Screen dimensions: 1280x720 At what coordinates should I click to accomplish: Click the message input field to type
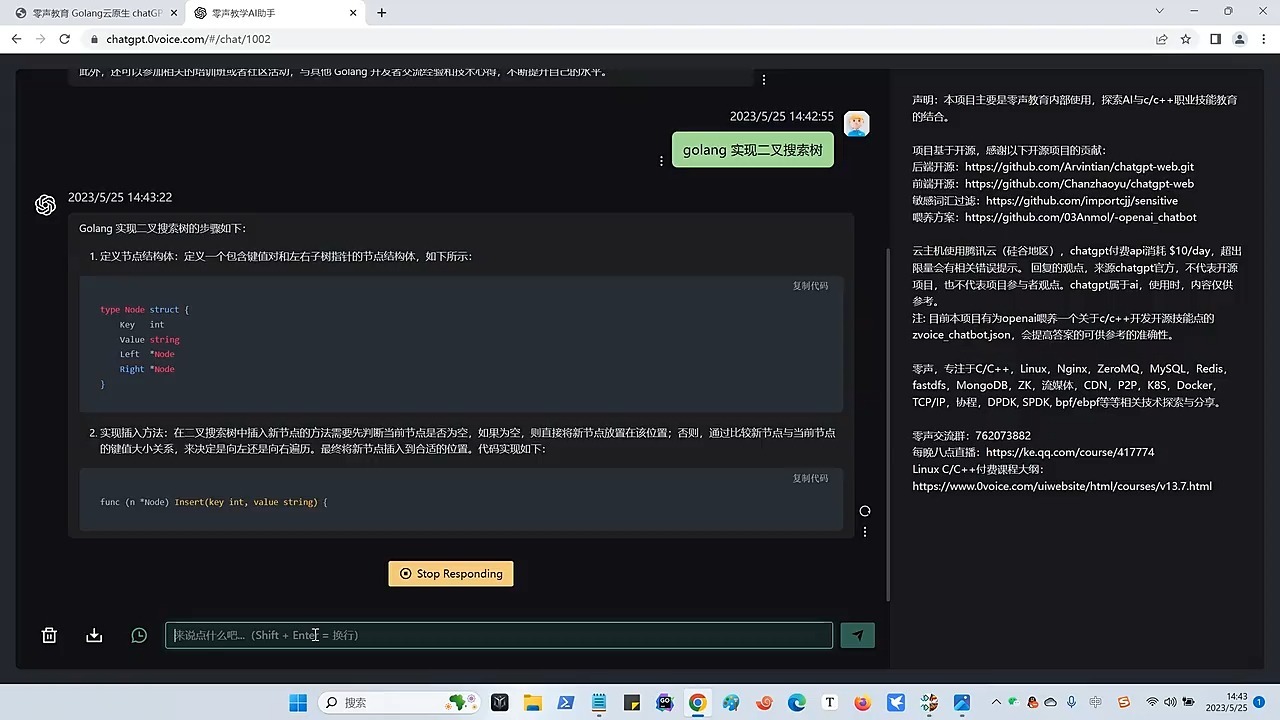499,635
